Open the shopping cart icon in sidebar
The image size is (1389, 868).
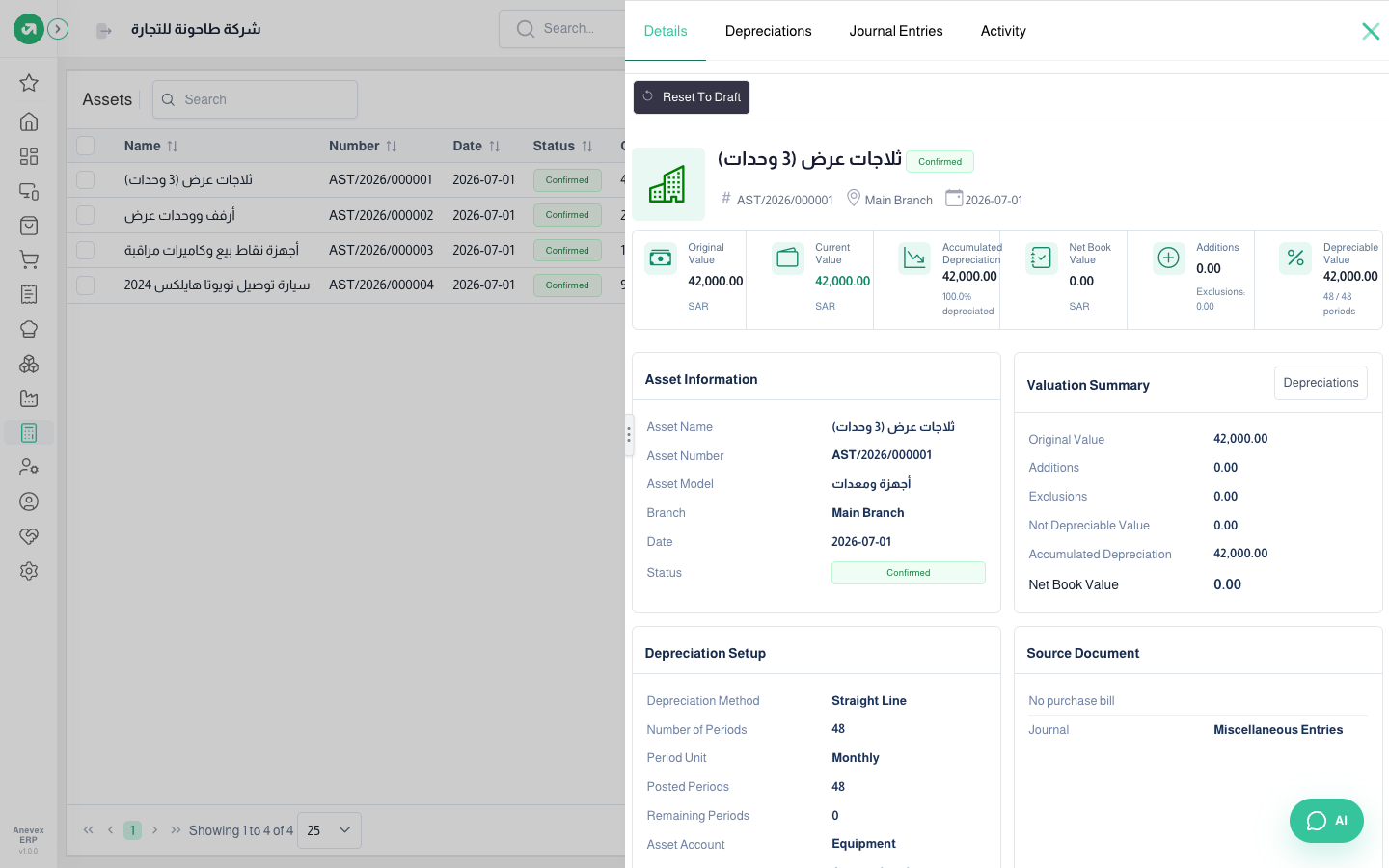click(x=29, y=259)
